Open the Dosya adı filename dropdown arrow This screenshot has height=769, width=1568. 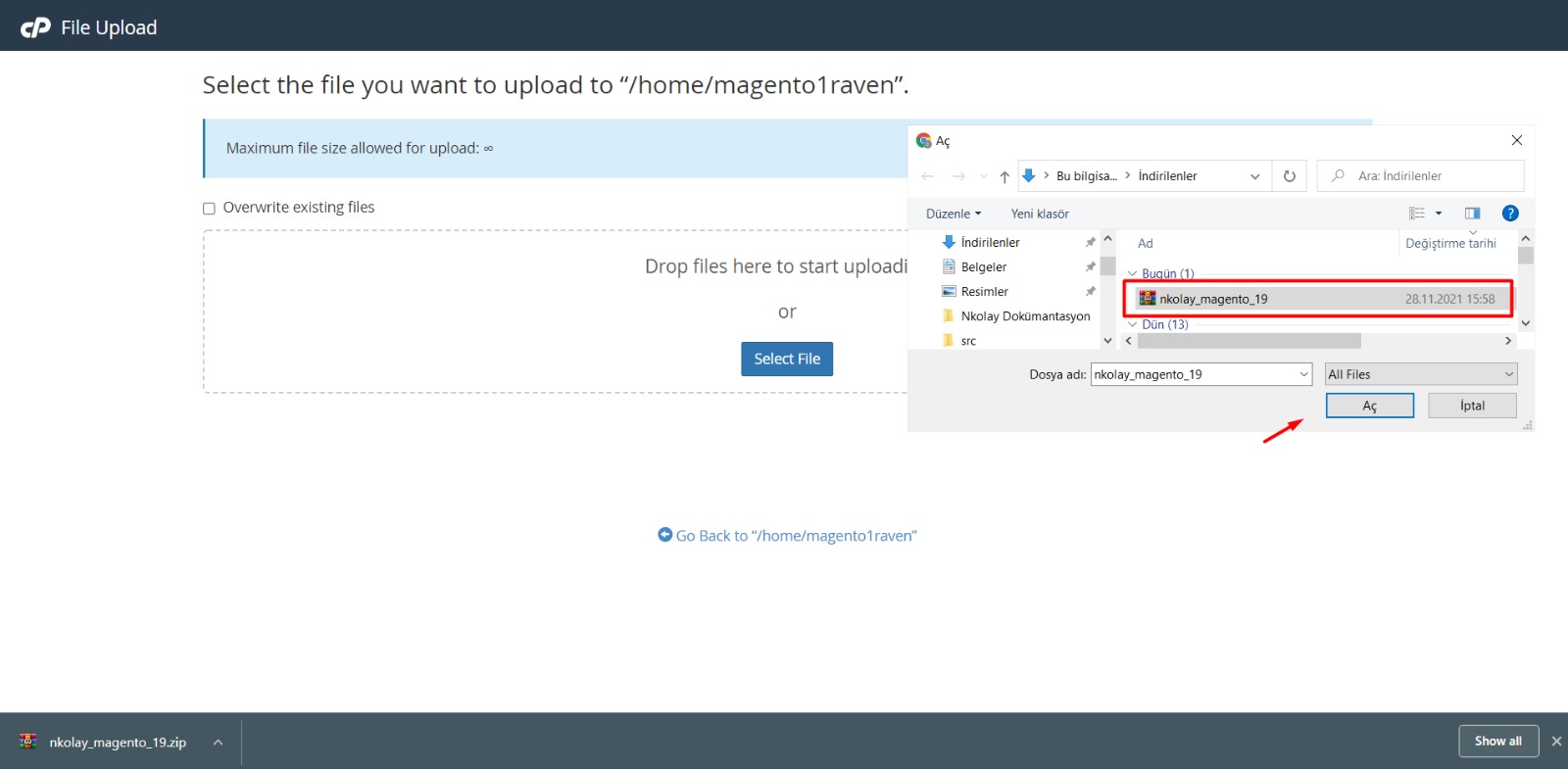[1303, 374]
